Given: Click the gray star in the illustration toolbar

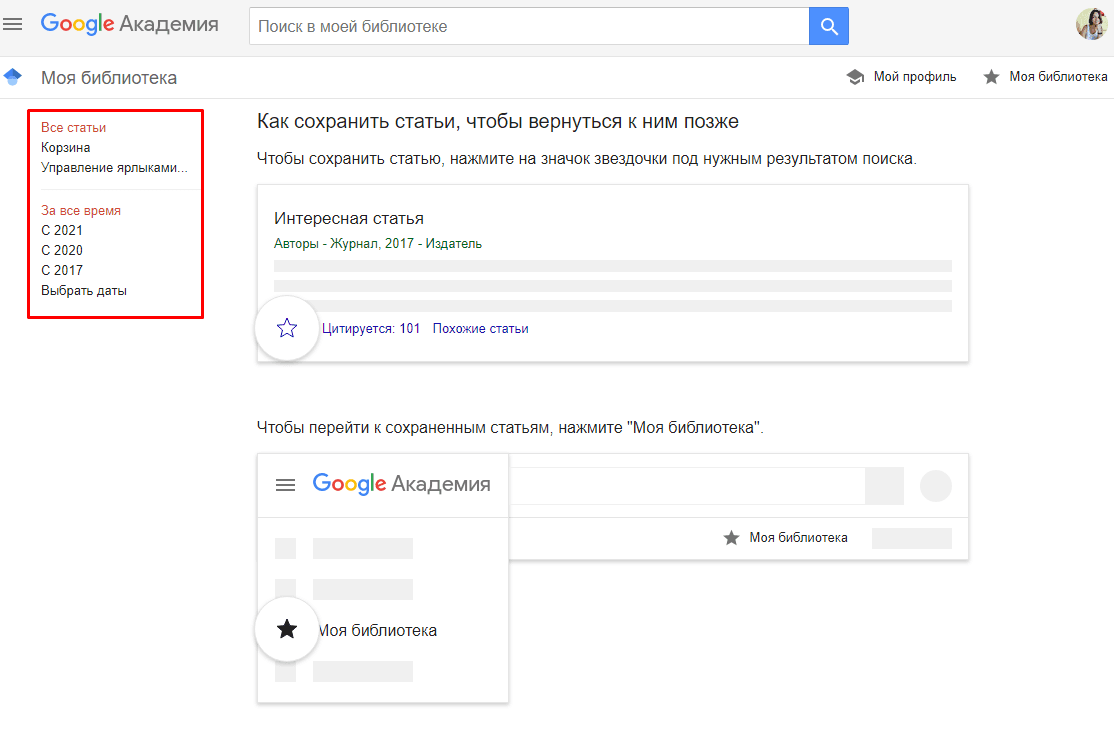Looking at the screenshot, I should [x=731, y=538].
